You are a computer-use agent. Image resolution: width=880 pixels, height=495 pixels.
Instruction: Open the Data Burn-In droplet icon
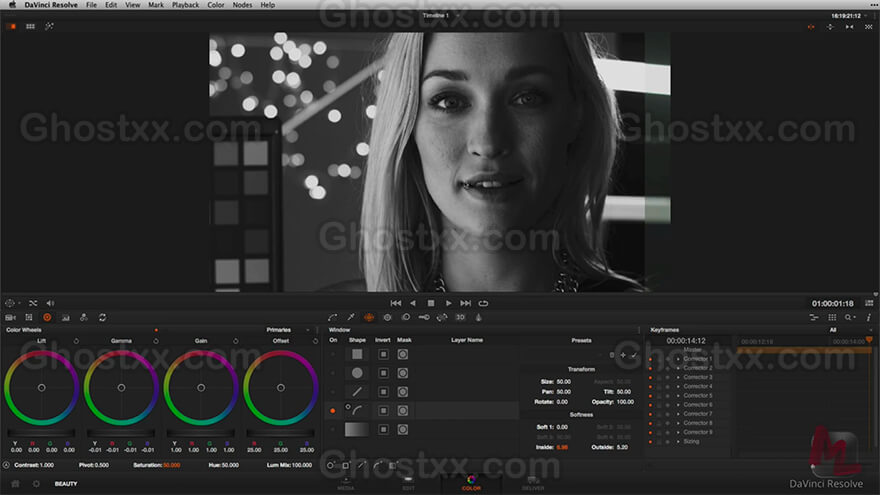[x=479, y=318]
